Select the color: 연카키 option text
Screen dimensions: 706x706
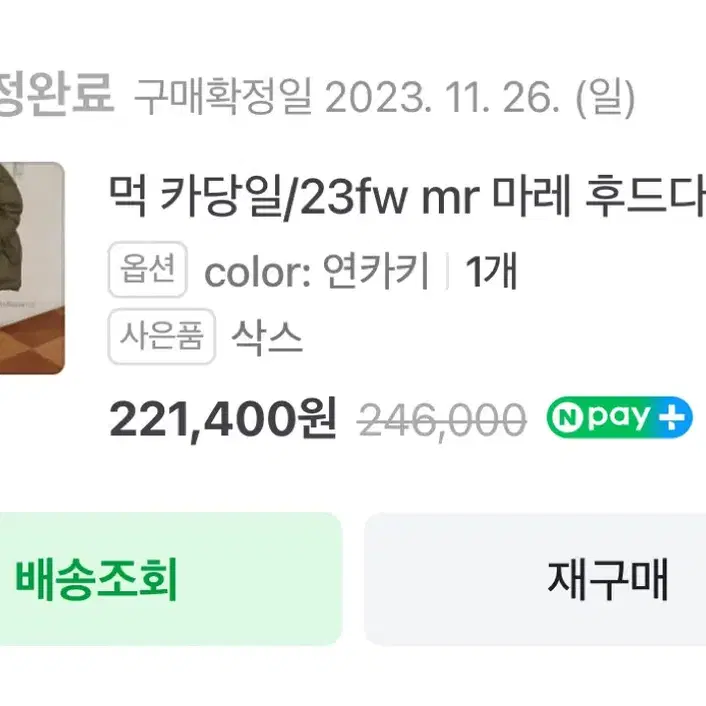317,271
